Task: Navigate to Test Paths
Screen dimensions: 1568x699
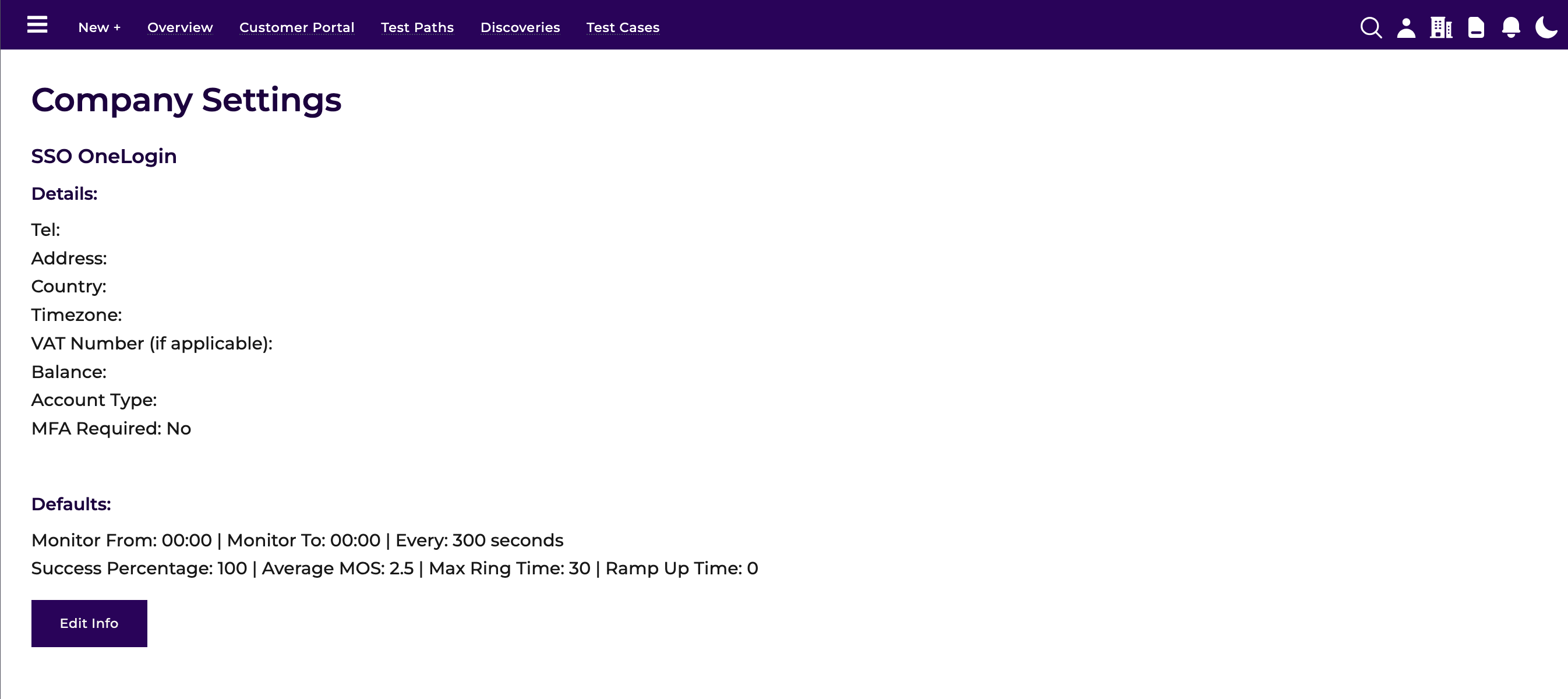Action: tap(417, 27)
